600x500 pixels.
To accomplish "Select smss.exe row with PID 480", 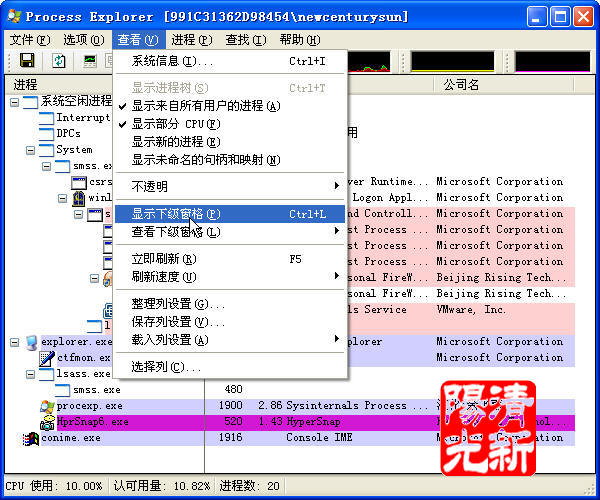I will click(x=290, y=390).
